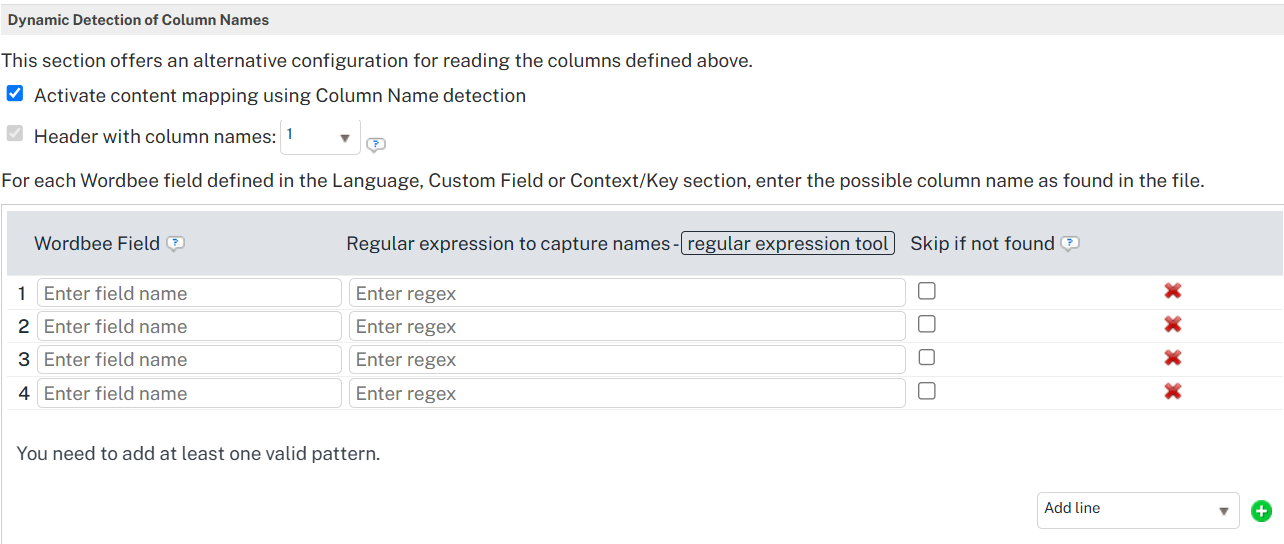Expand the Add line dropdown
The width and height of the screenshot is (1284, 544).
[1137, 510]
